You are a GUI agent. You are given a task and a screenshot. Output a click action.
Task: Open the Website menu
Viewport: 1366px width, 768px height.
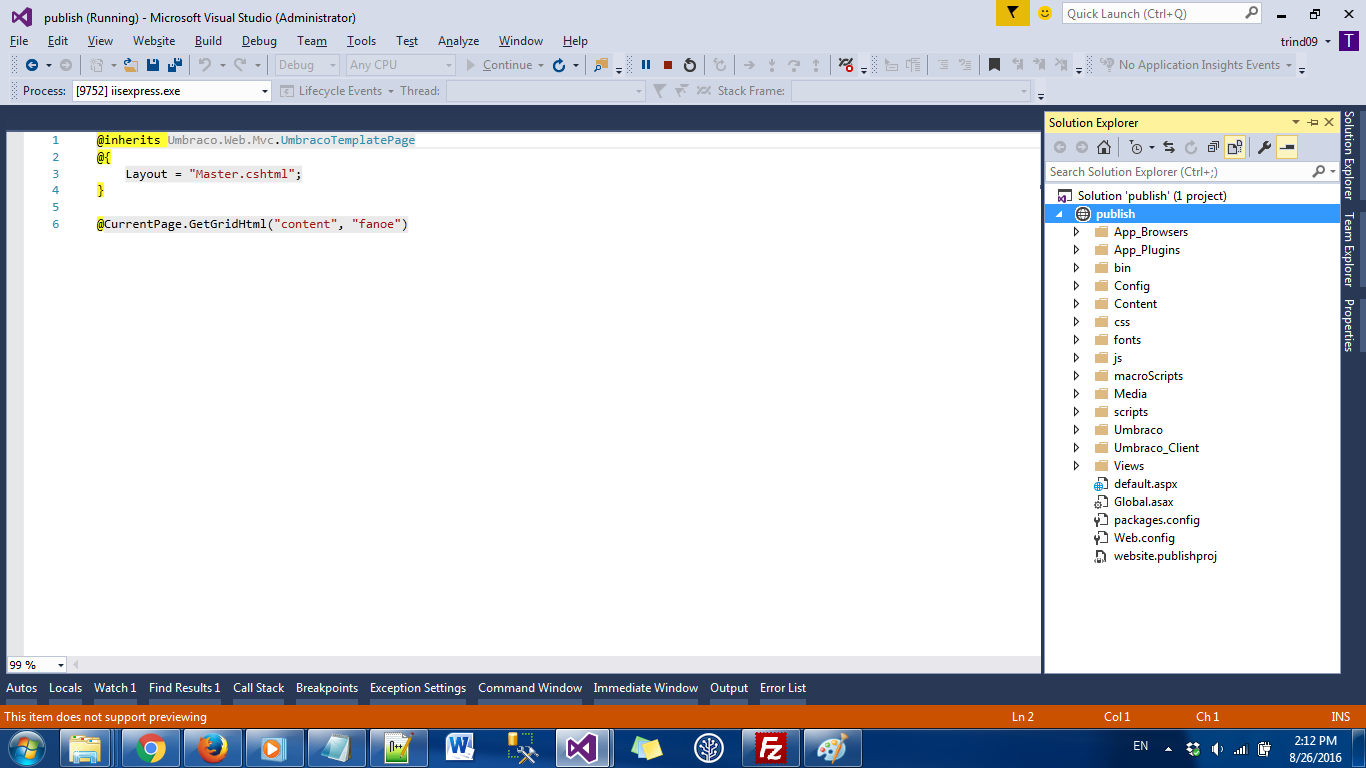click(x=154, y=41)
